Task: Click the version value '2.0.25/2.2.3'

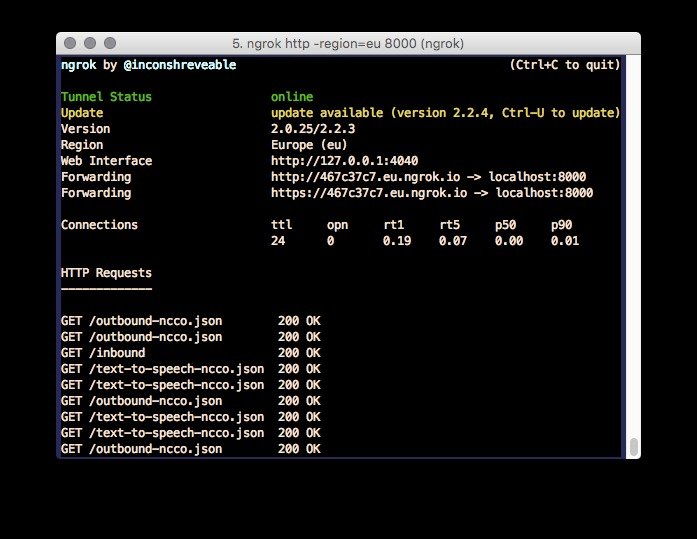Action: 313,129
